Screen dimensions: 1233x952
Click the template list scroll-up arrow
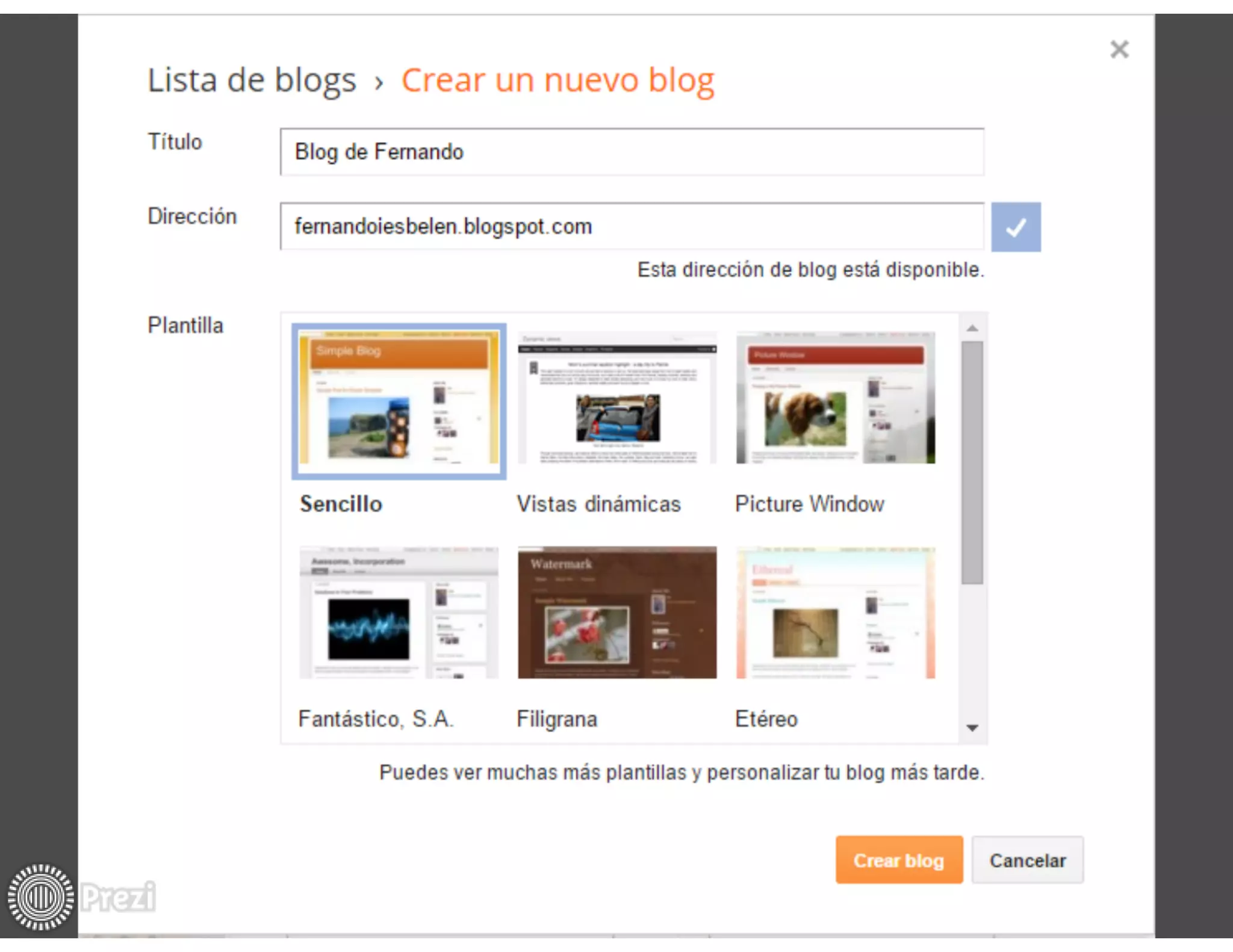click(x=972, y=328)
